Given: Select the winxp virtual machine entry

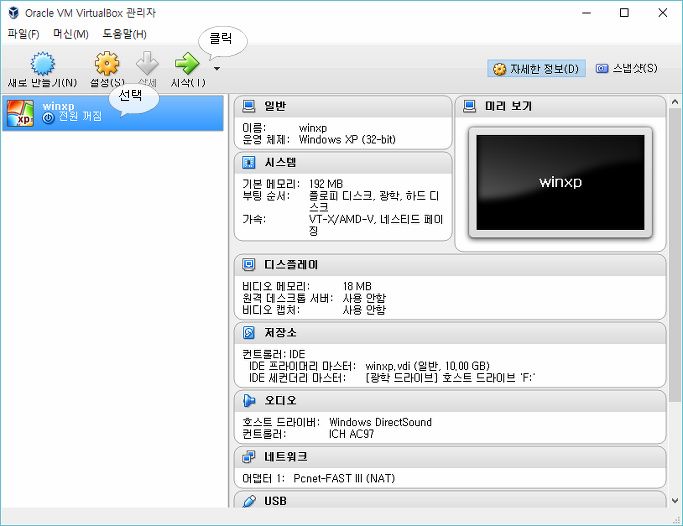Looking at the screenshot, I should pyautogui.click(x=113, y=113).
